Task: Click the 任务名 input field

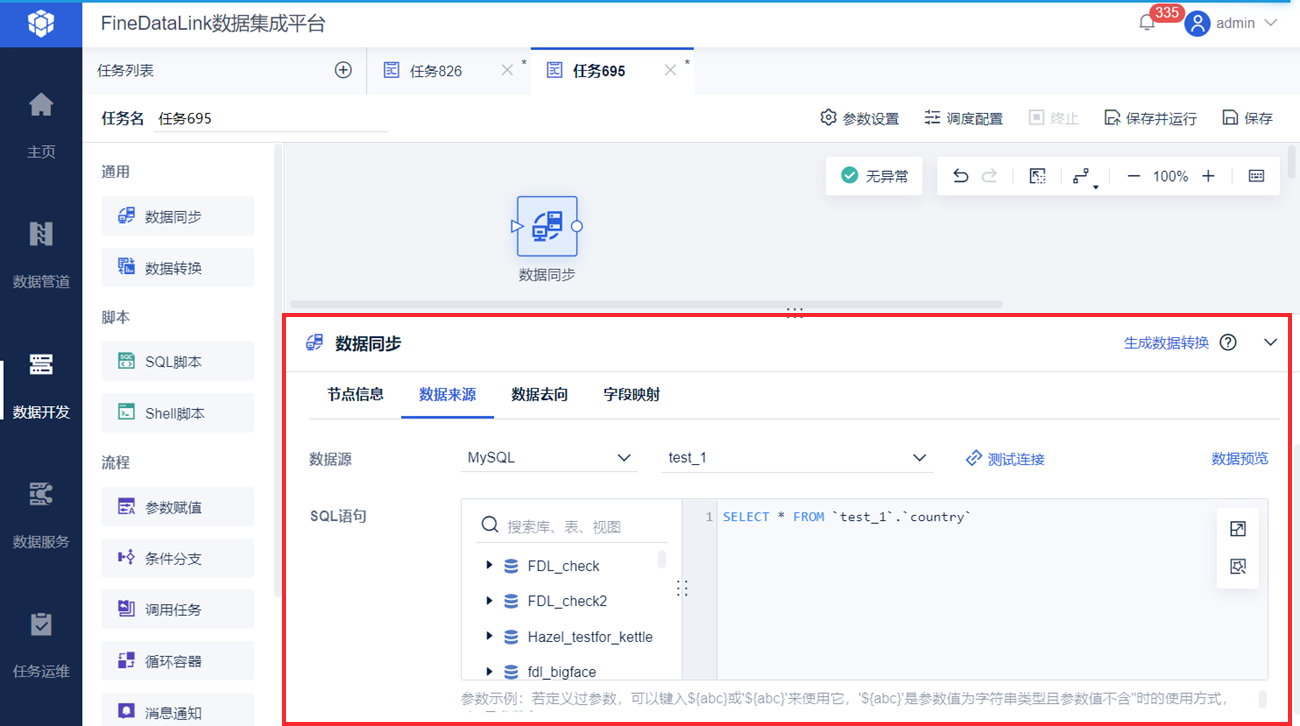Action: pyautogui.click(x=271, y=118)
